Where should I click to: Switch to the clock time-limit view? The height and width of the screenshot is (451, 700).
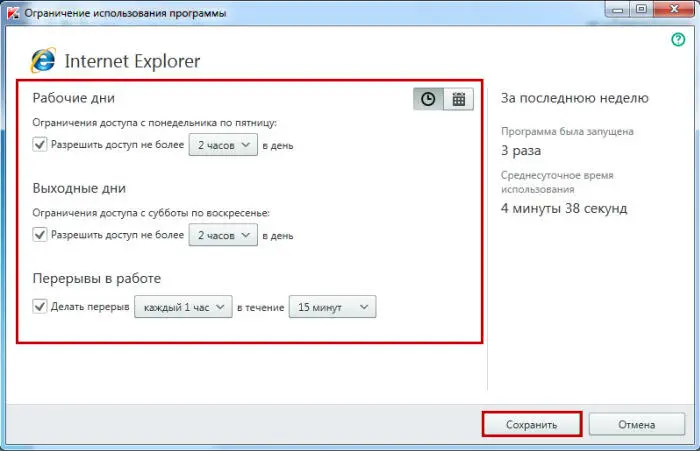point(428,99)
